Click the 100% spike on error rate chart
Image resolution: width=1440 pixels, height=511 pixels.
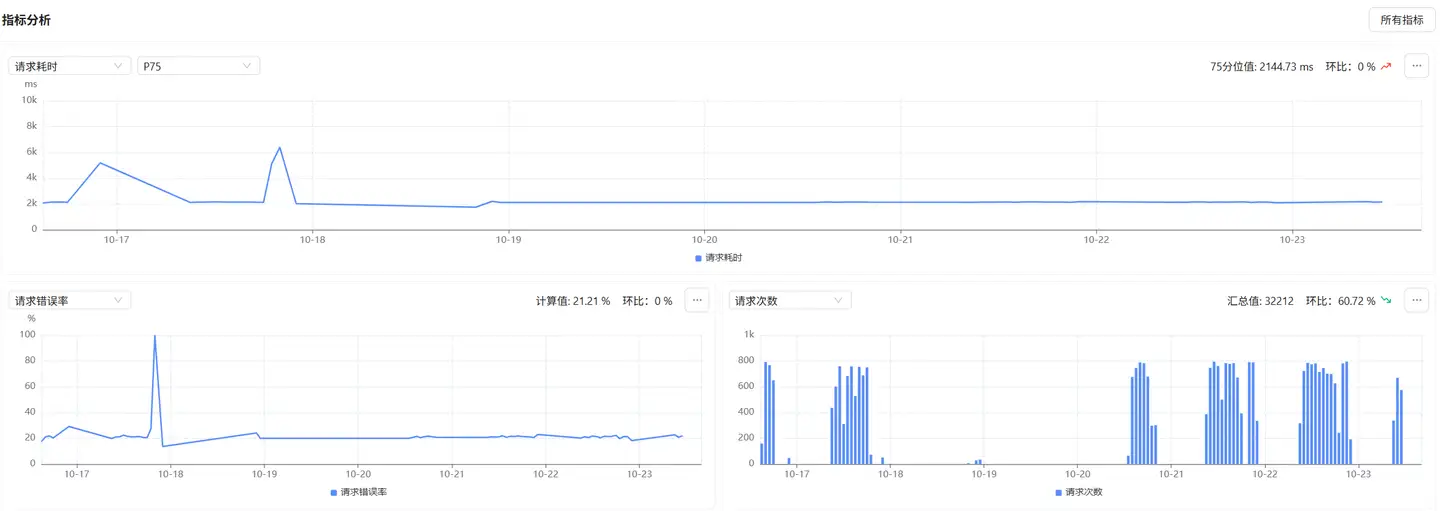click(x=154, y=337)
